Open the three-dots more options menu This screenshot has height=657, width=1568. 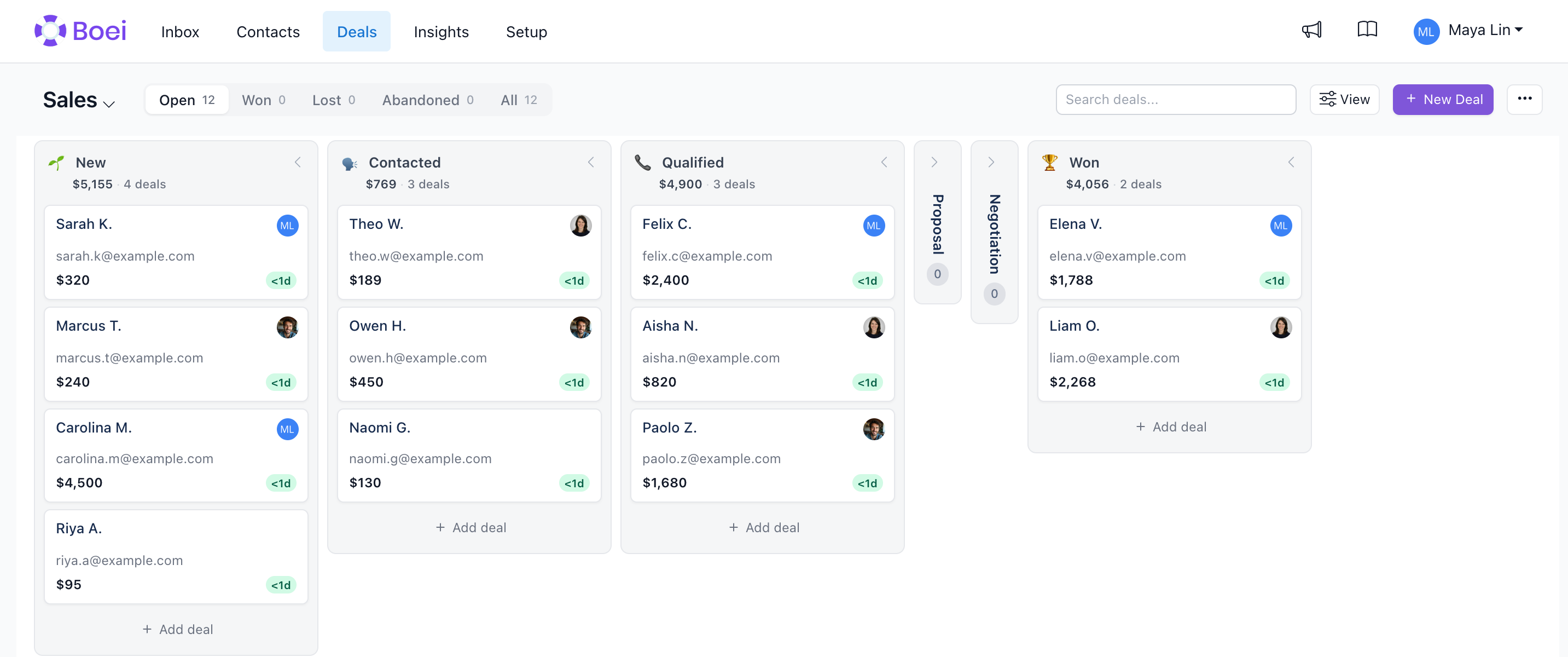point(1524,99)
